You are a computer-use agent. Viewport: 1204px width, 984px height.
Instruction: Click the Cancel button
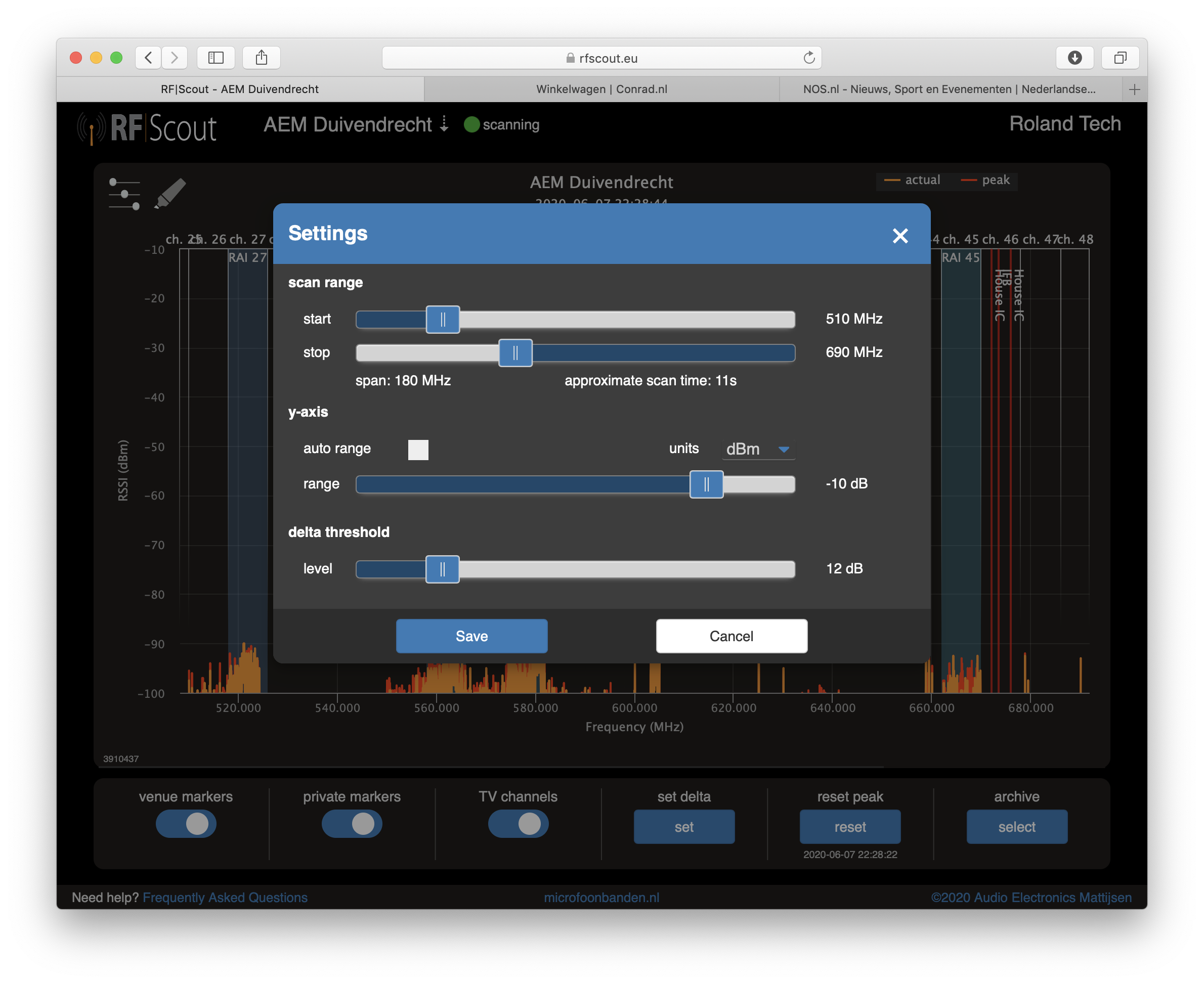731,636
